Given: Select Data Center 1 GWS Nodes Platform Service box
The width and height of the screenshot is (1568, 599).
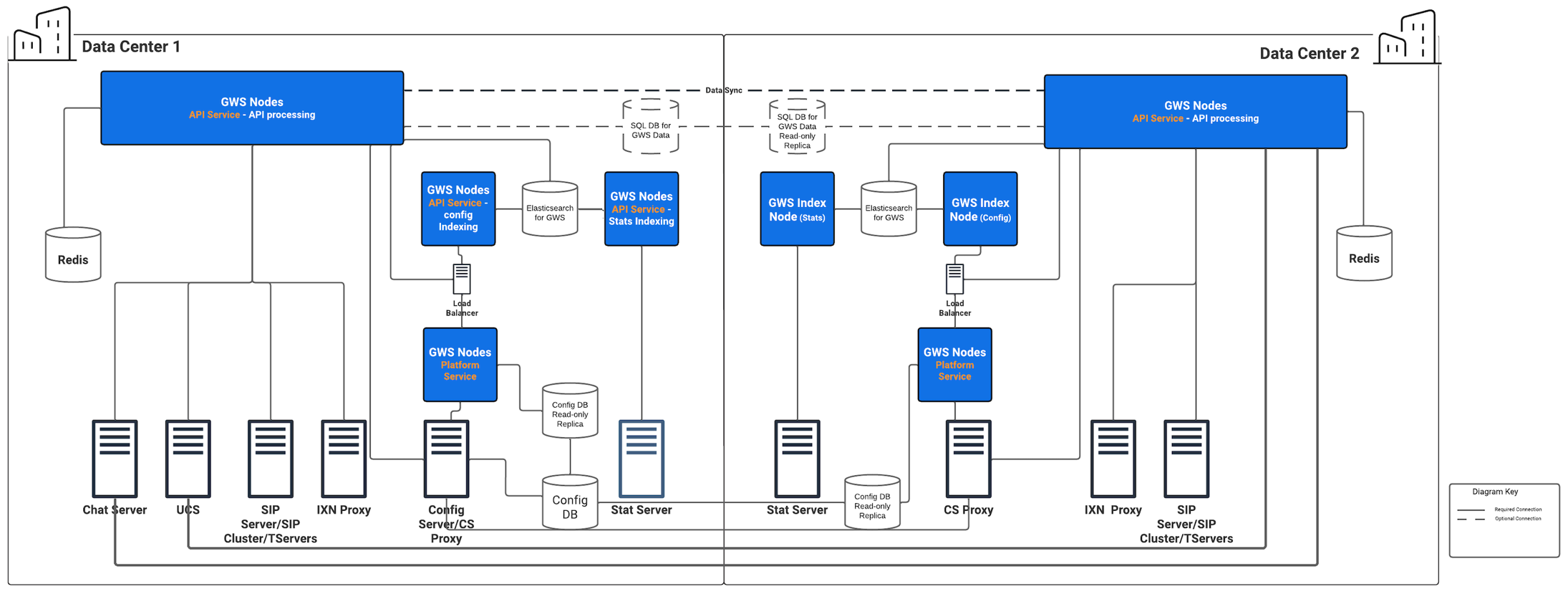Looking at the screenshot, I should (460, 365).
